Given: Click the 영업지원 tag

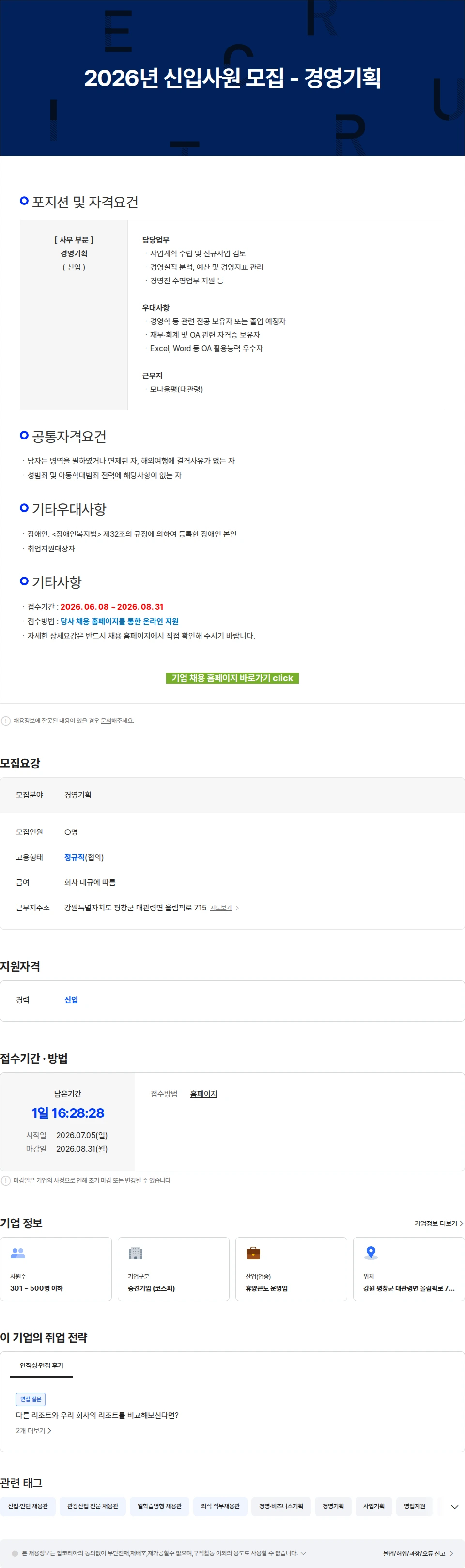Looking at the screenshot, I should (415, 1506).
